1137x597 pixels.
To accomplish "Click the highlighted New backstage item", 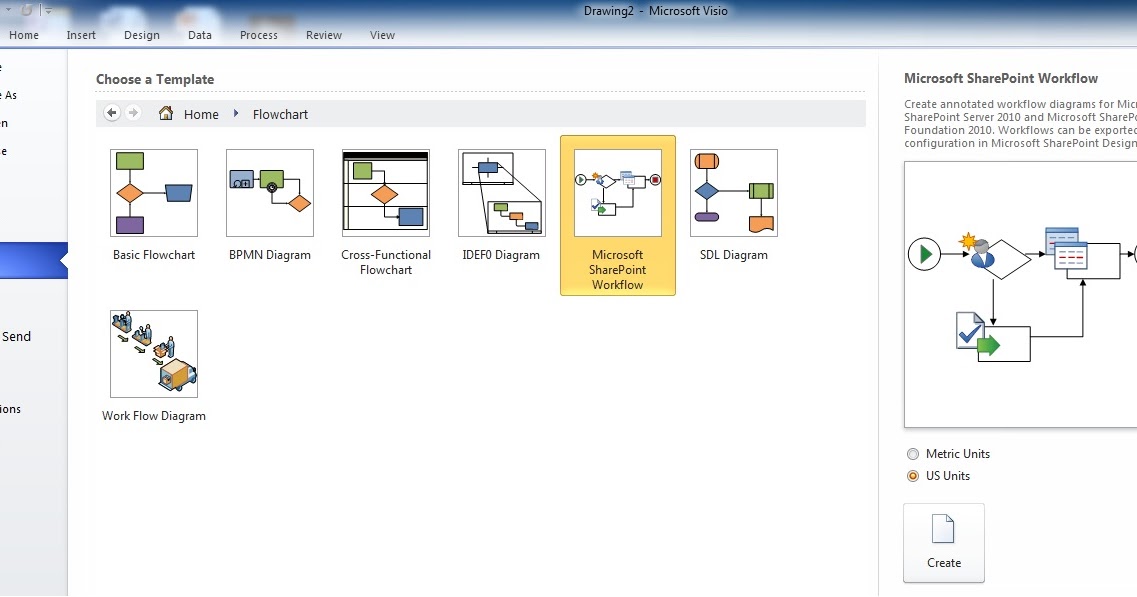I will (x=33, y=260).
